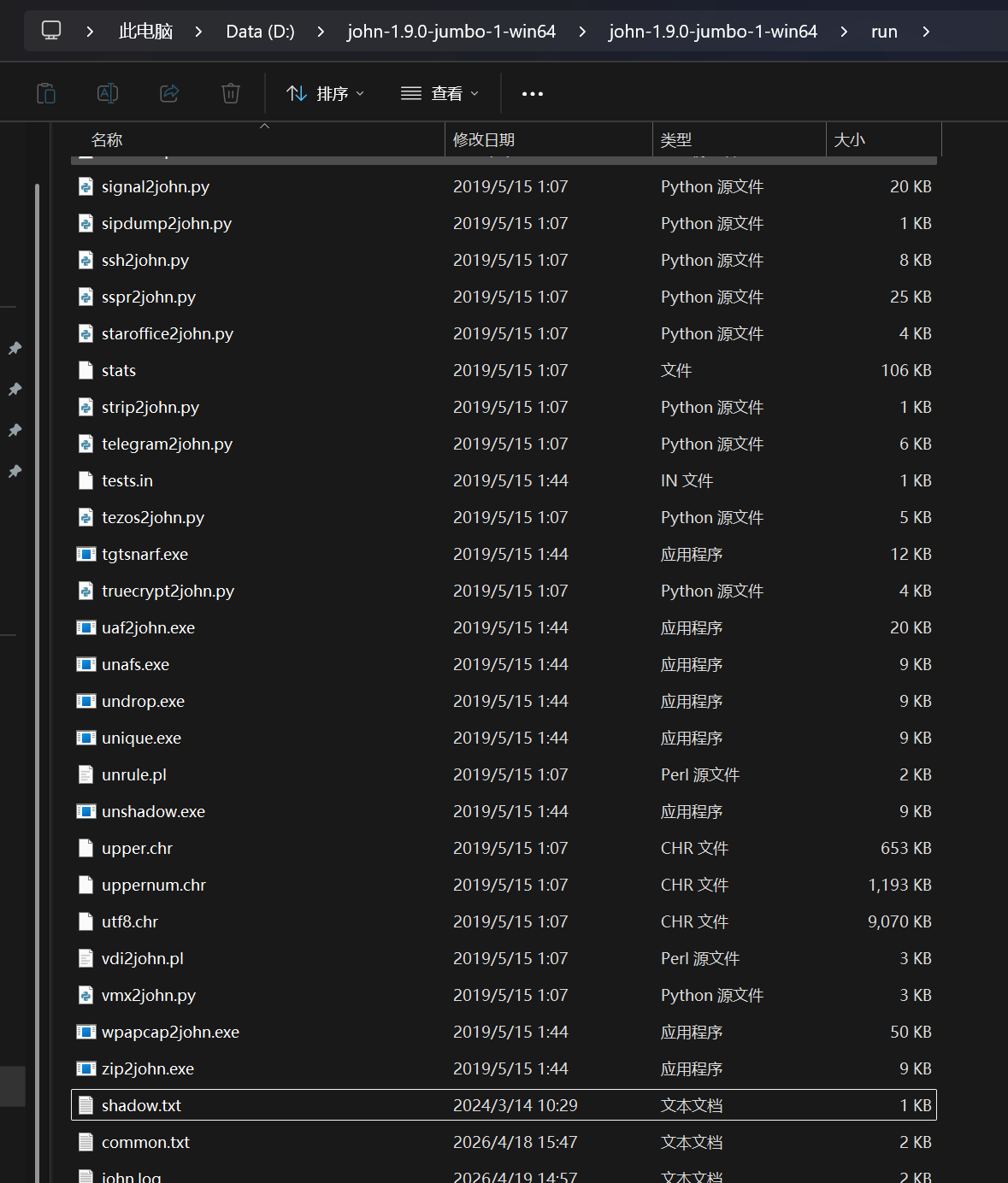Viewport: 1008px width, 1183px height.
Task: Click the vmx2john.py file icon
Action: tap(85, 995)
